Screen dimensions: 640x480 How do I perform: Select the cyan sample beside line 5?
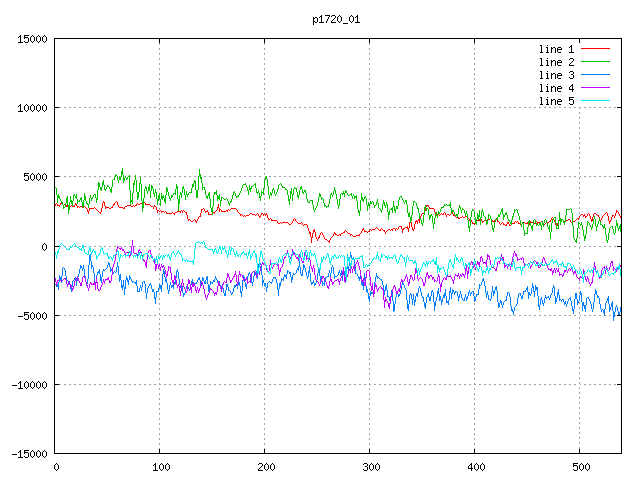595,100
